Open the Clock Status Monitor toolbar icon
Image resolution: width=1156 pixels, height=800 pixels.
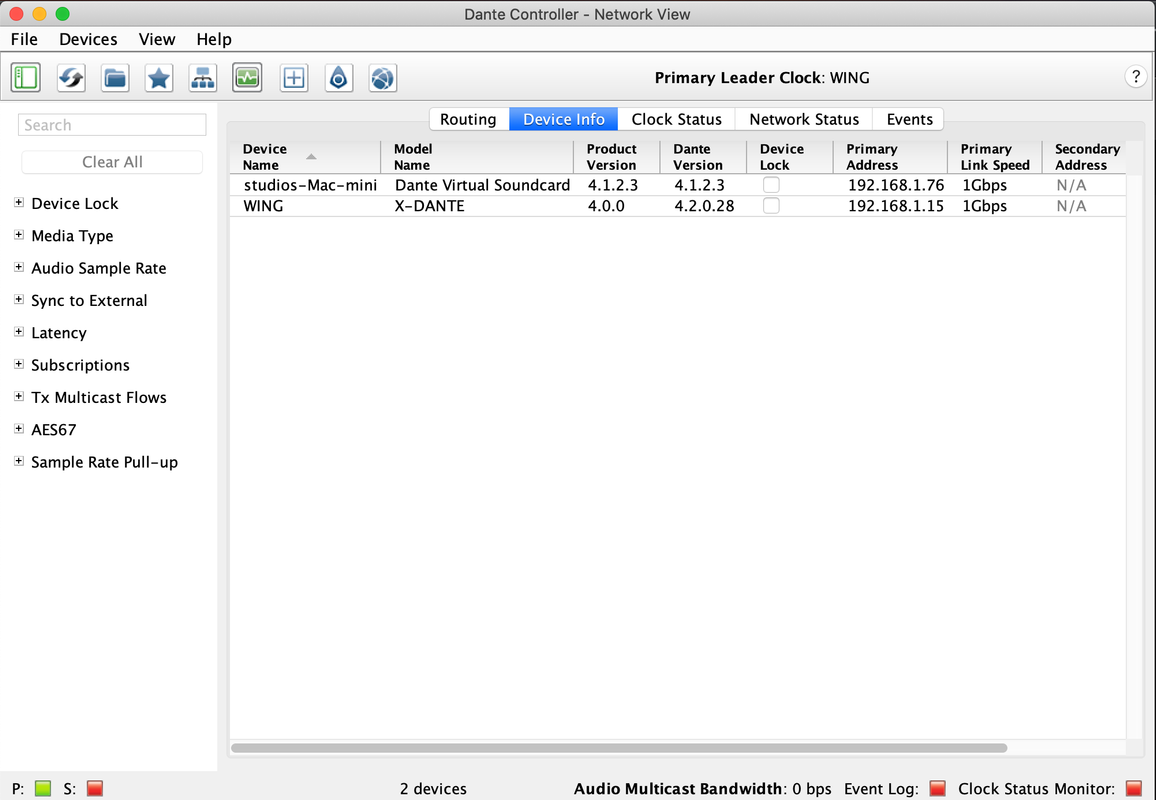(247, 77)
